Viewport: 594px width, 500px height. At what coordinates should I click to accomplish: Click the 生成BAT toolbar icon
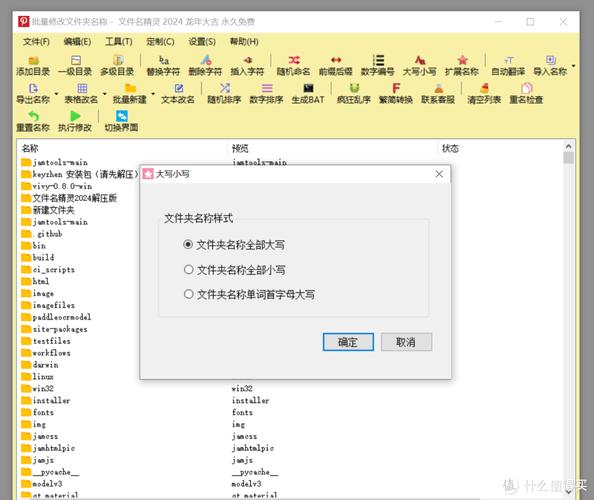308,88
